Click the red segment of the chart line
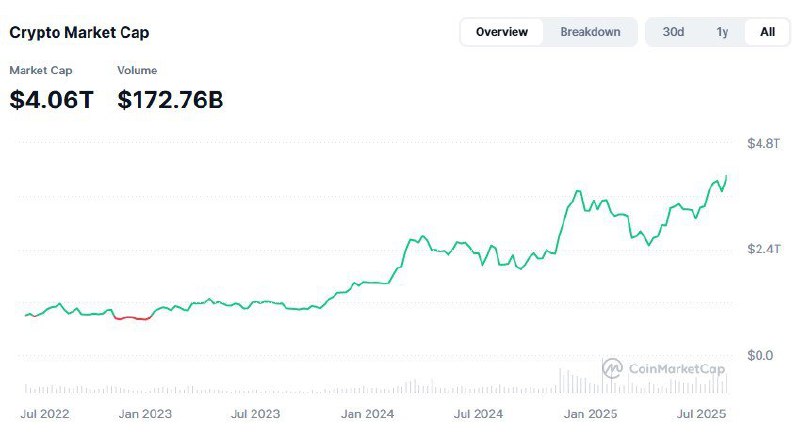The width and height of the screenshot is (800, 438). [x=133, y=318]
